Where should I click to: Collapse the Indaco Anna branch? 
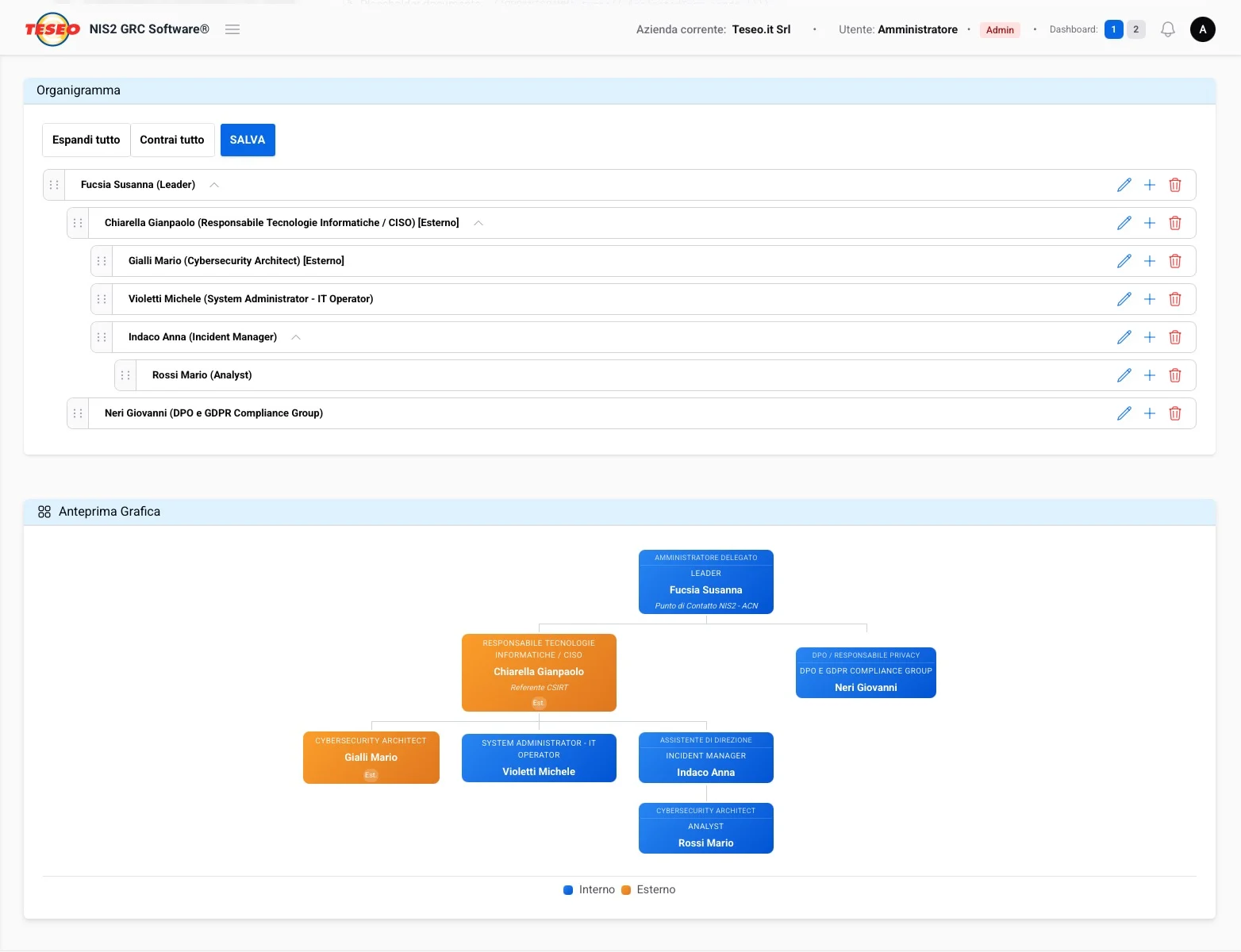(296, 337)
